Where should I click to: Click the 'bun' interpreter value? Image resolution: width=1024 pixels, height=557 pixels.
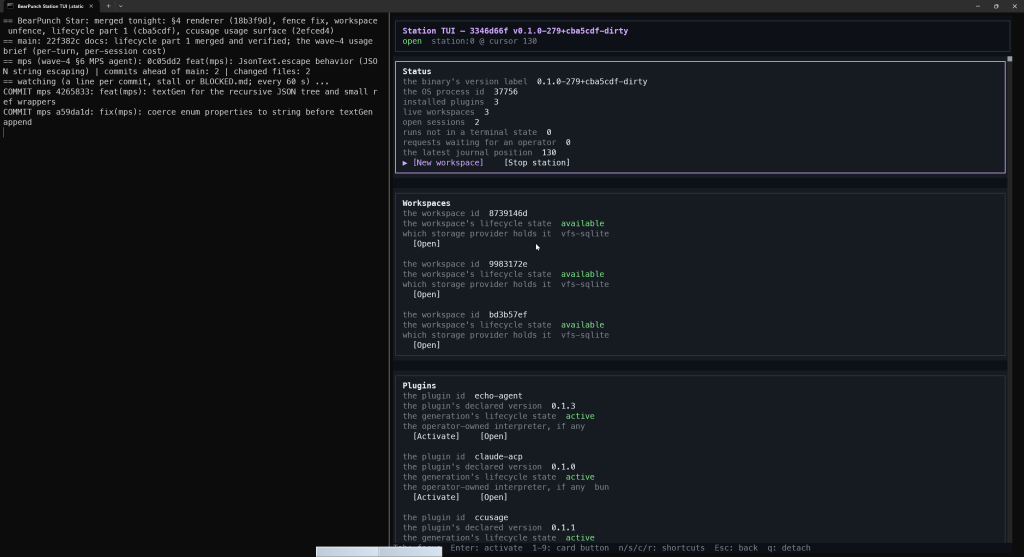pyautogui.click(x=601, y=487)
